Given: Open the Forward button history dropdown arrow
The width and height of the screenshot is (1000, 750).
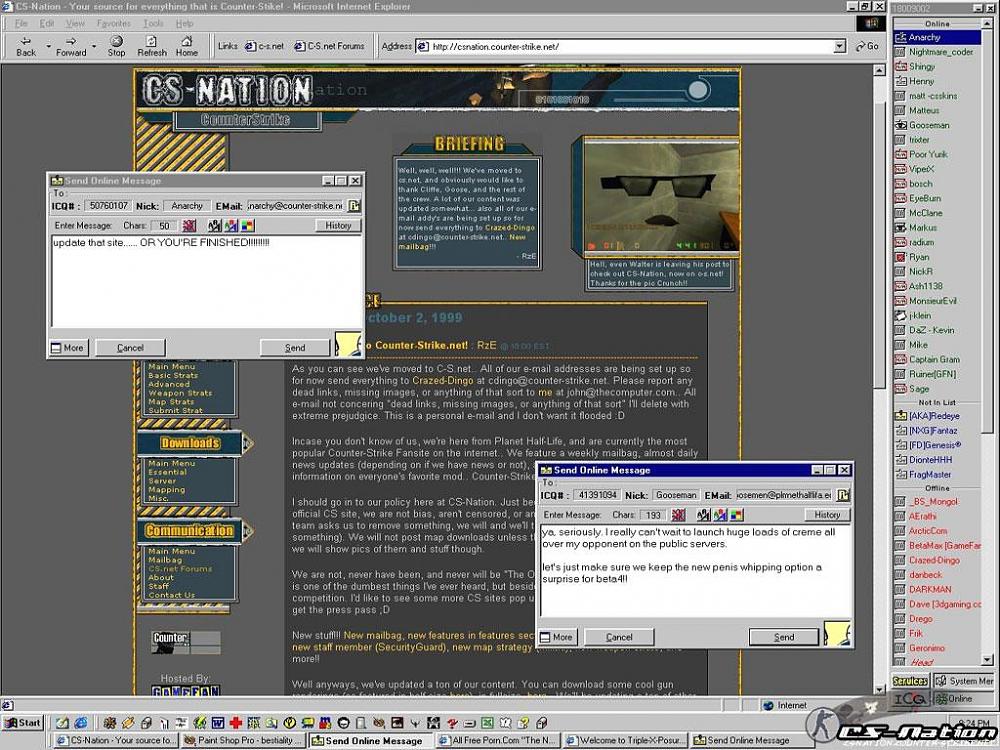Looking at the screenshot, I should [94, 46].
